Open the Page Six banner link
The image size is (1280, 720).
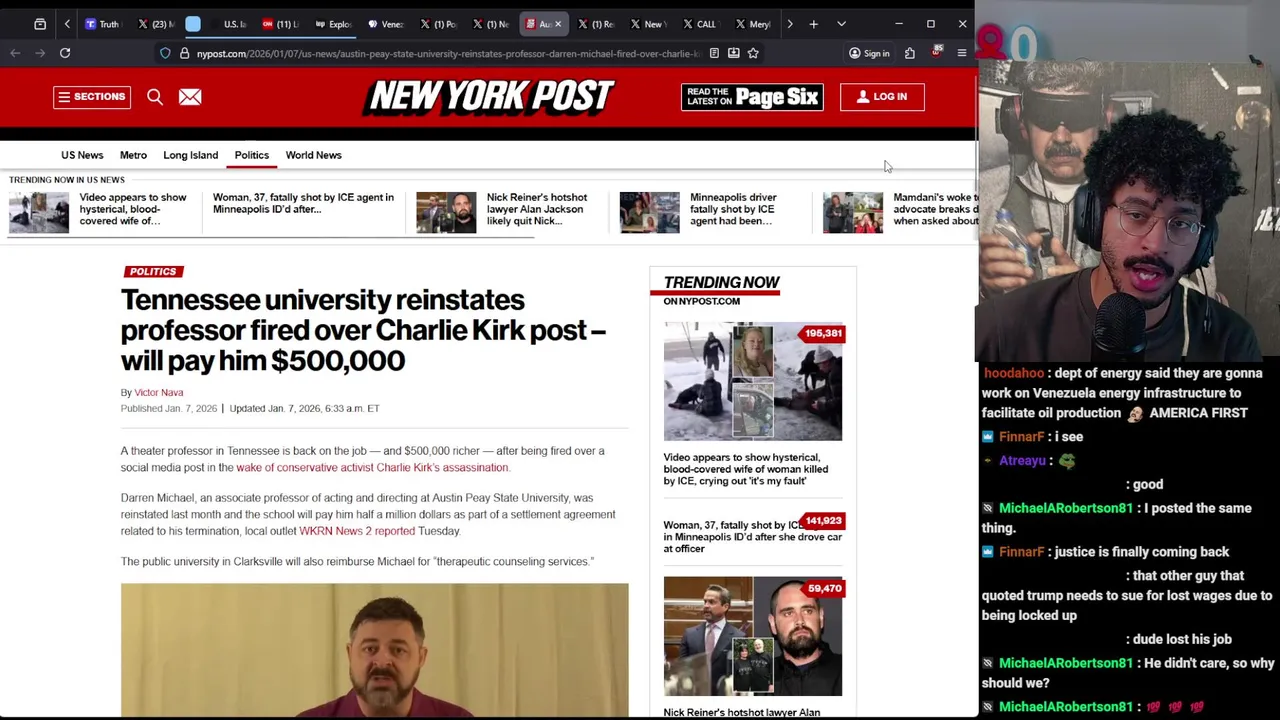pyautogui.click(x=752, y=97)
